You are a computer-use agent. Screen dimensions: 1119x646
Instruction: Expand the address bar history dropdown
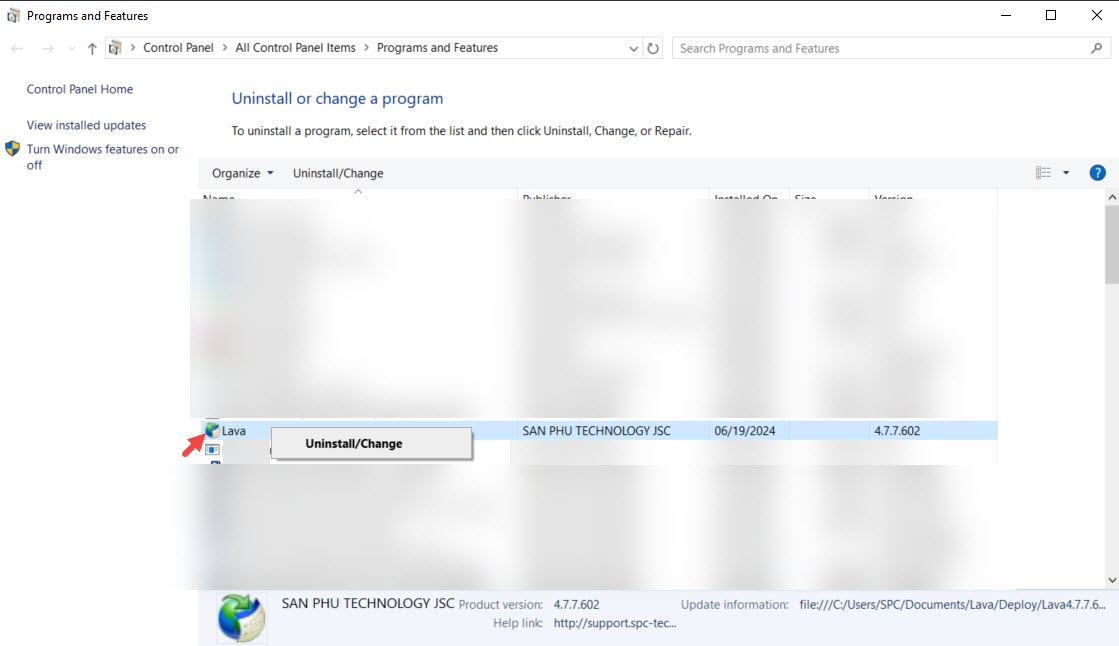[633, 48]
